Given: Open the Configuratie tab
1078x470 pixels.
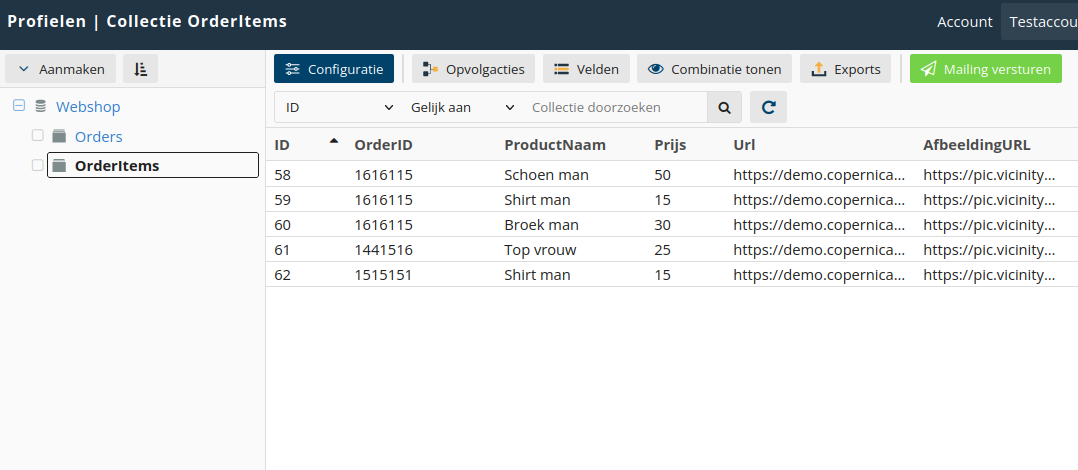Looking at the screenshot, I should pyautogui.click(x=334, y=69).
